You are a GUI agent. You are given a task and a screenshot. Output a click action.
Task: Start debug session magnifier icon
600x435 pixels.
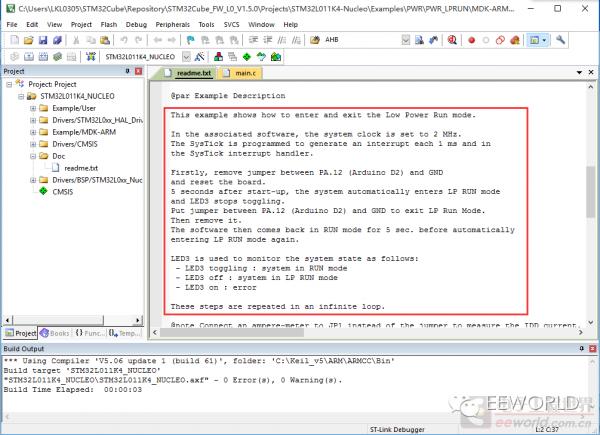[452, 40]
